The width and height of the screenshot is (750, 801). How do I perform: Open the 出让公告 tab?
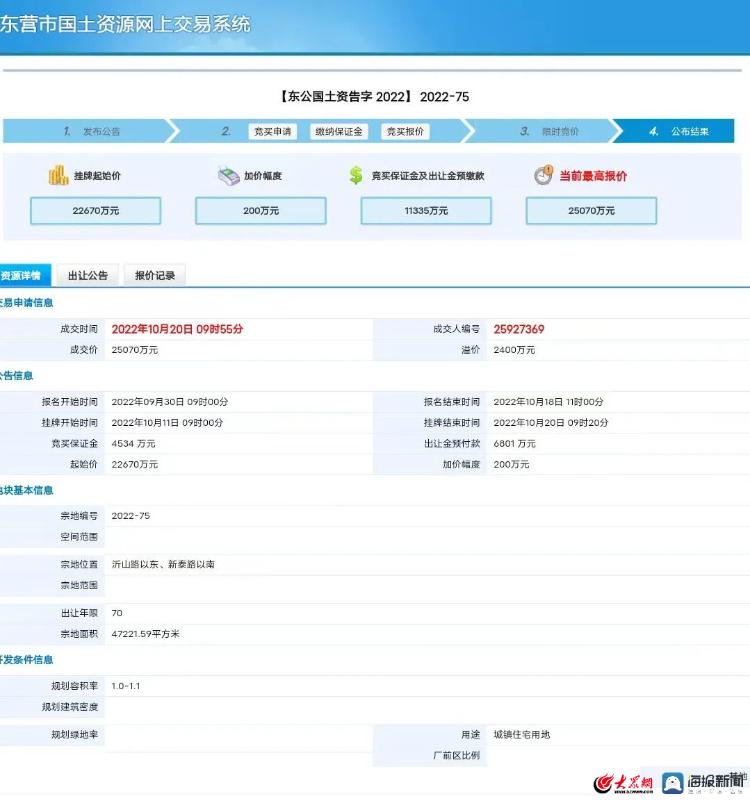88,275
